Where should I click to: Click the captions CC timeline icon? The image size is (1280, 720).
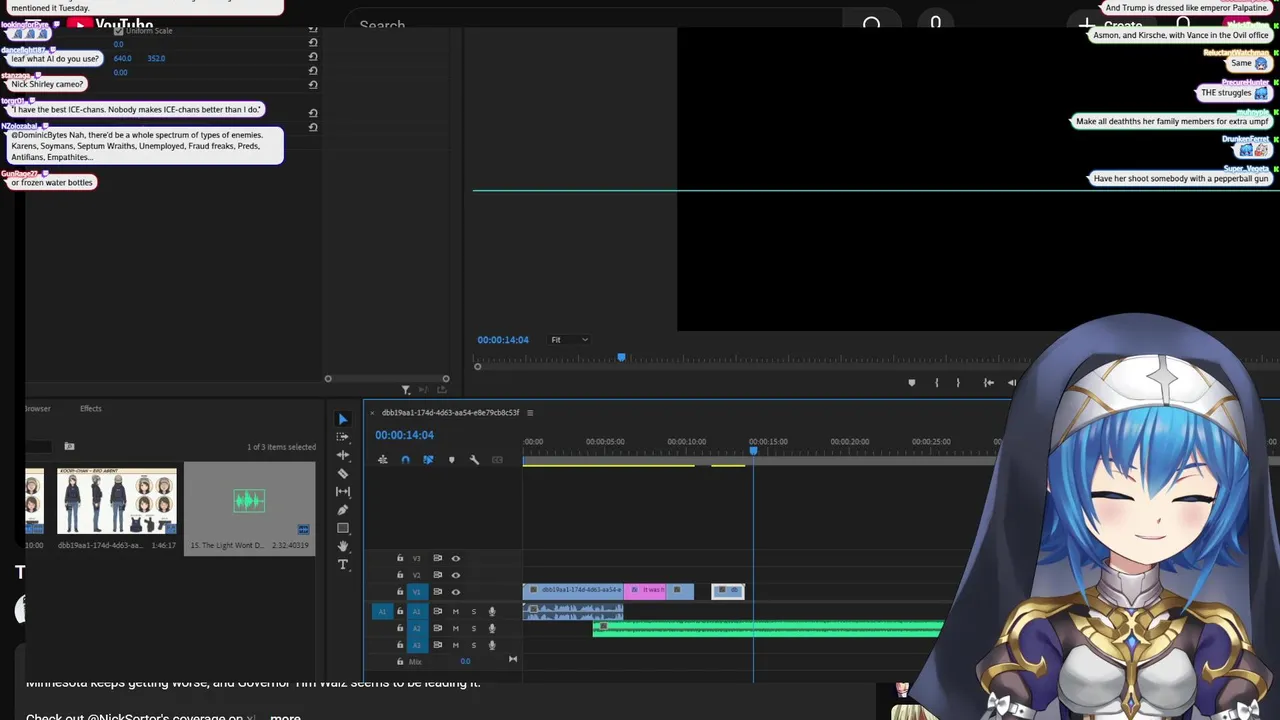(497, 460)
